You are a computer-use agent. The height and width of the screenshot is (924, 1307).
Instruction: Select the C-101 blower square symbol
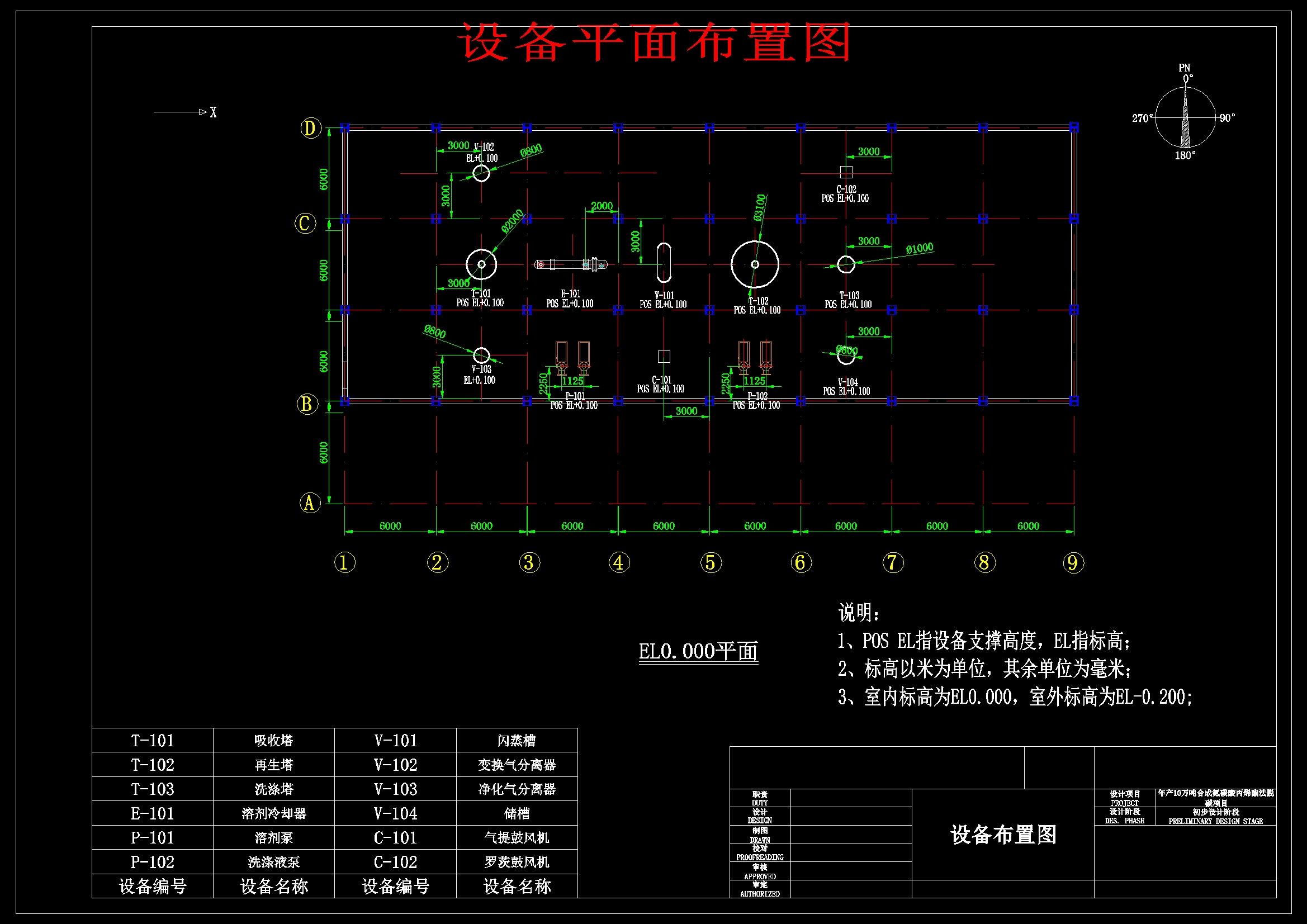(x=663, y=356)
